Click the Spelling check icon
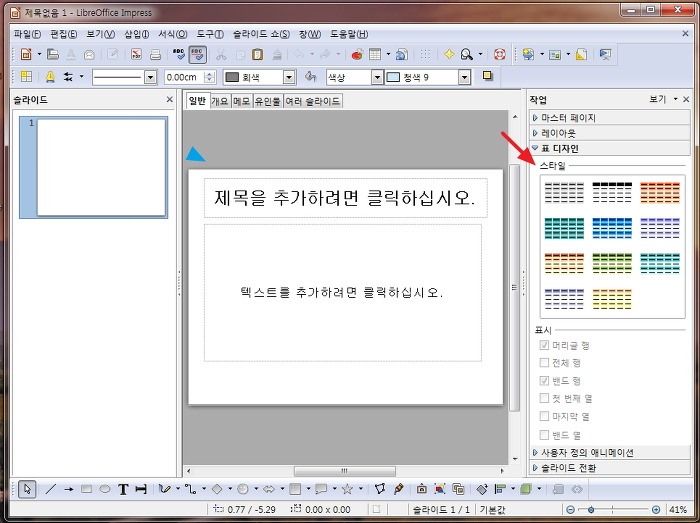This screenshot has width=700, height=523. pyautogui.click(x=179, y=54)
